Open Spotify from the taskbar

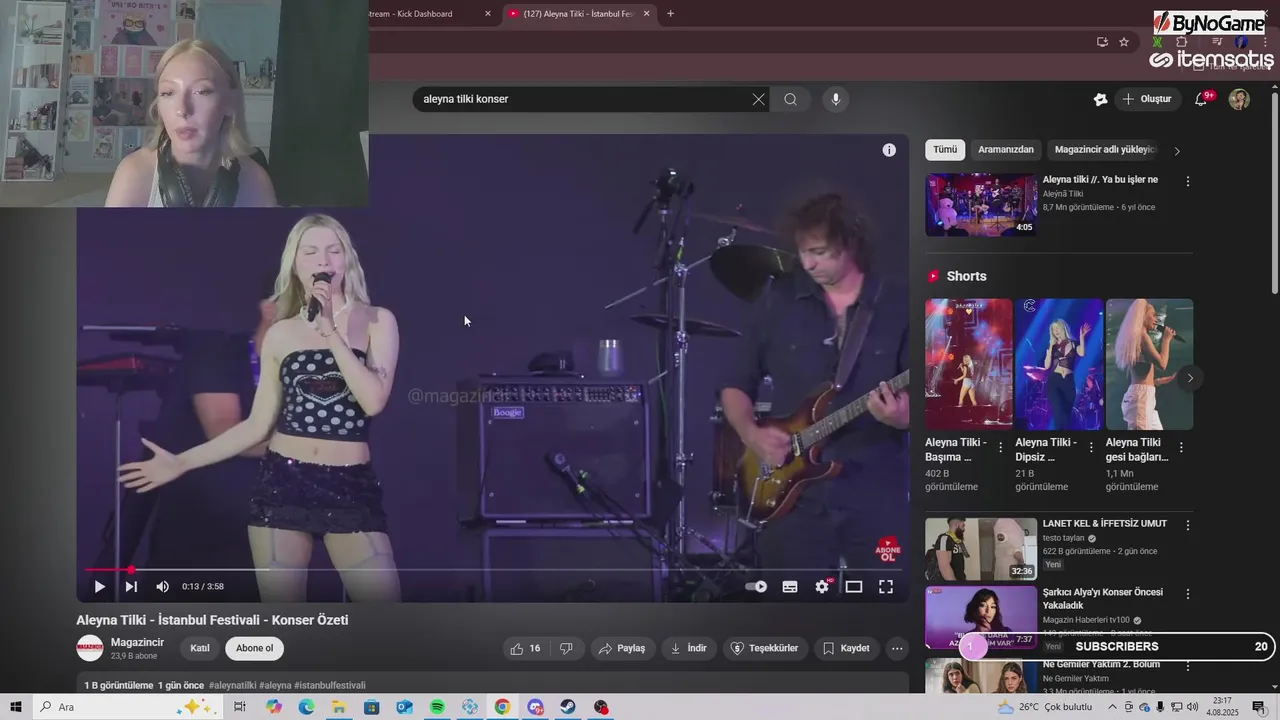(437, 707)
